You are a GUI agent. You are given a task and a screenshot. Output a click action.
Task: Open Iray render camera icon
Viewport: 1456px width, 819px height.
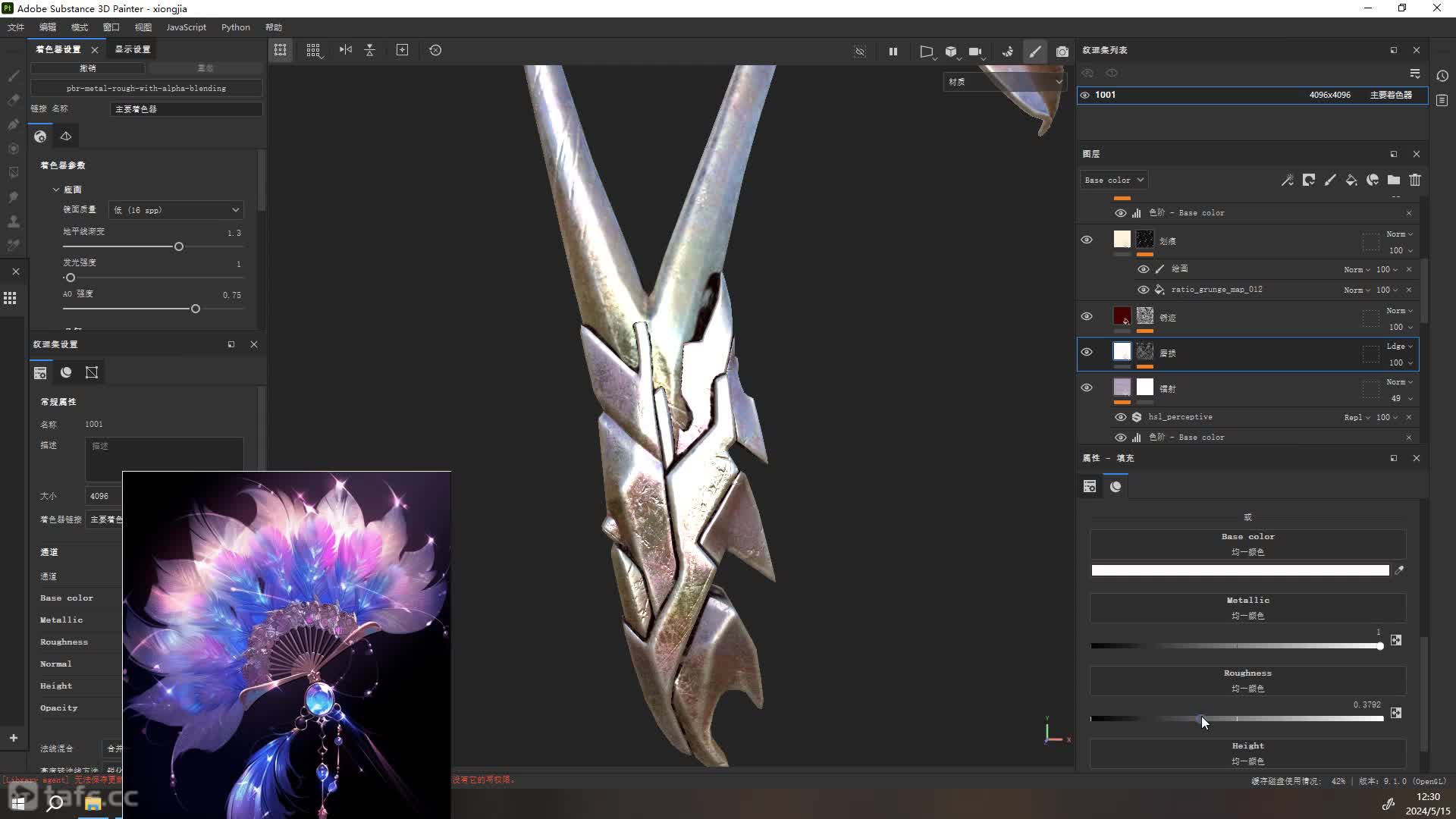click(1062, 52)
